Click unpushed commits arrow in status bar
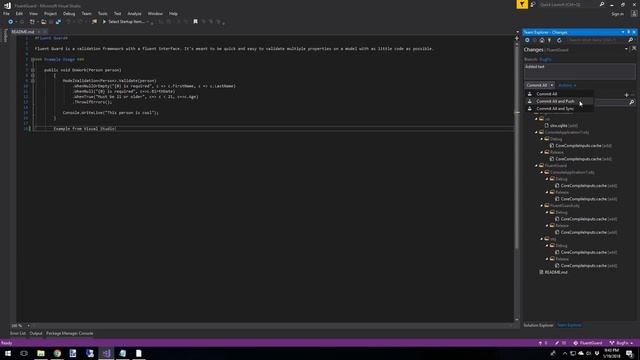 (x=543, y=343)
